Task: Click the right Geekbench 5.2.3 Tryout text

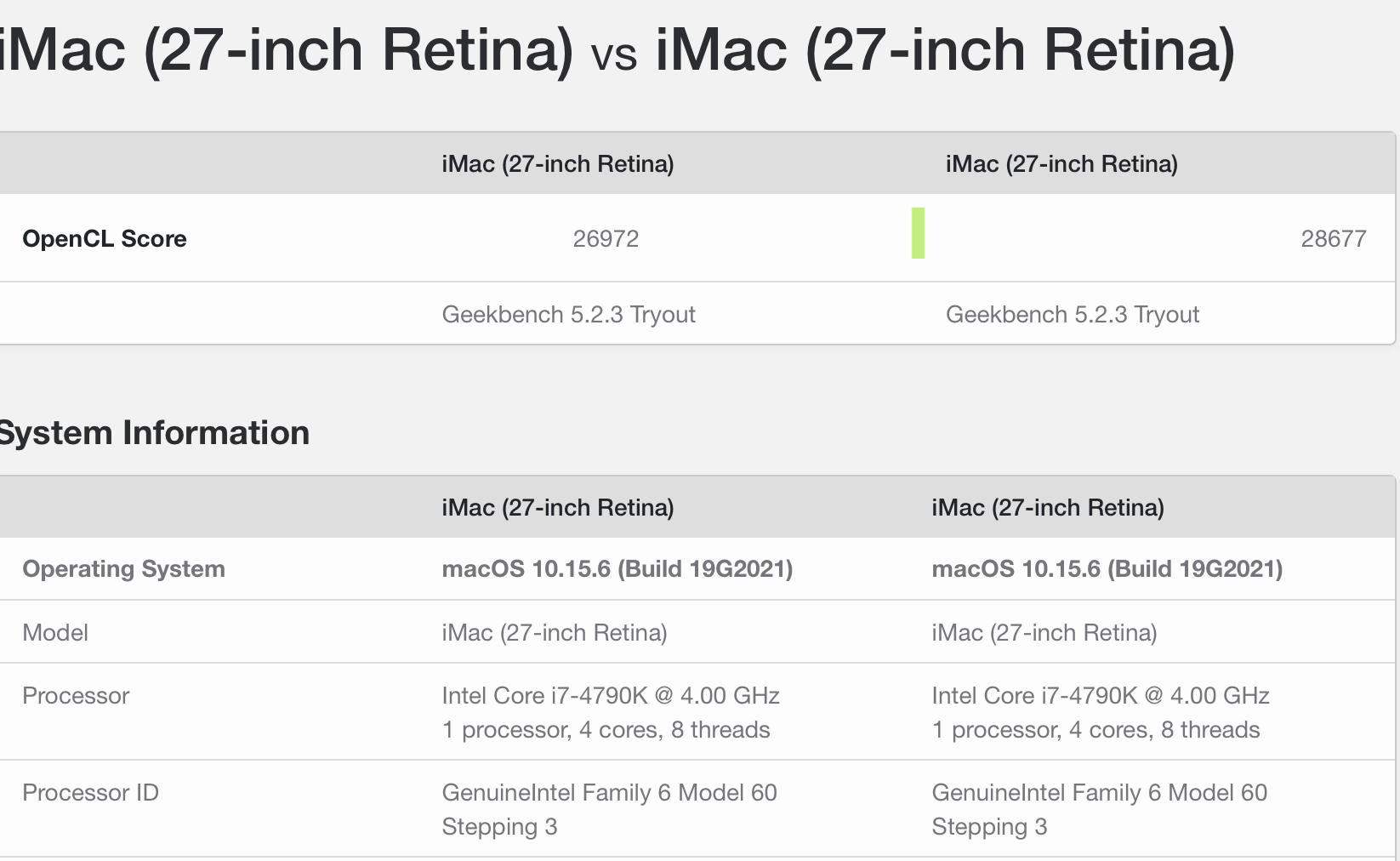Action: click(1072, 315)
